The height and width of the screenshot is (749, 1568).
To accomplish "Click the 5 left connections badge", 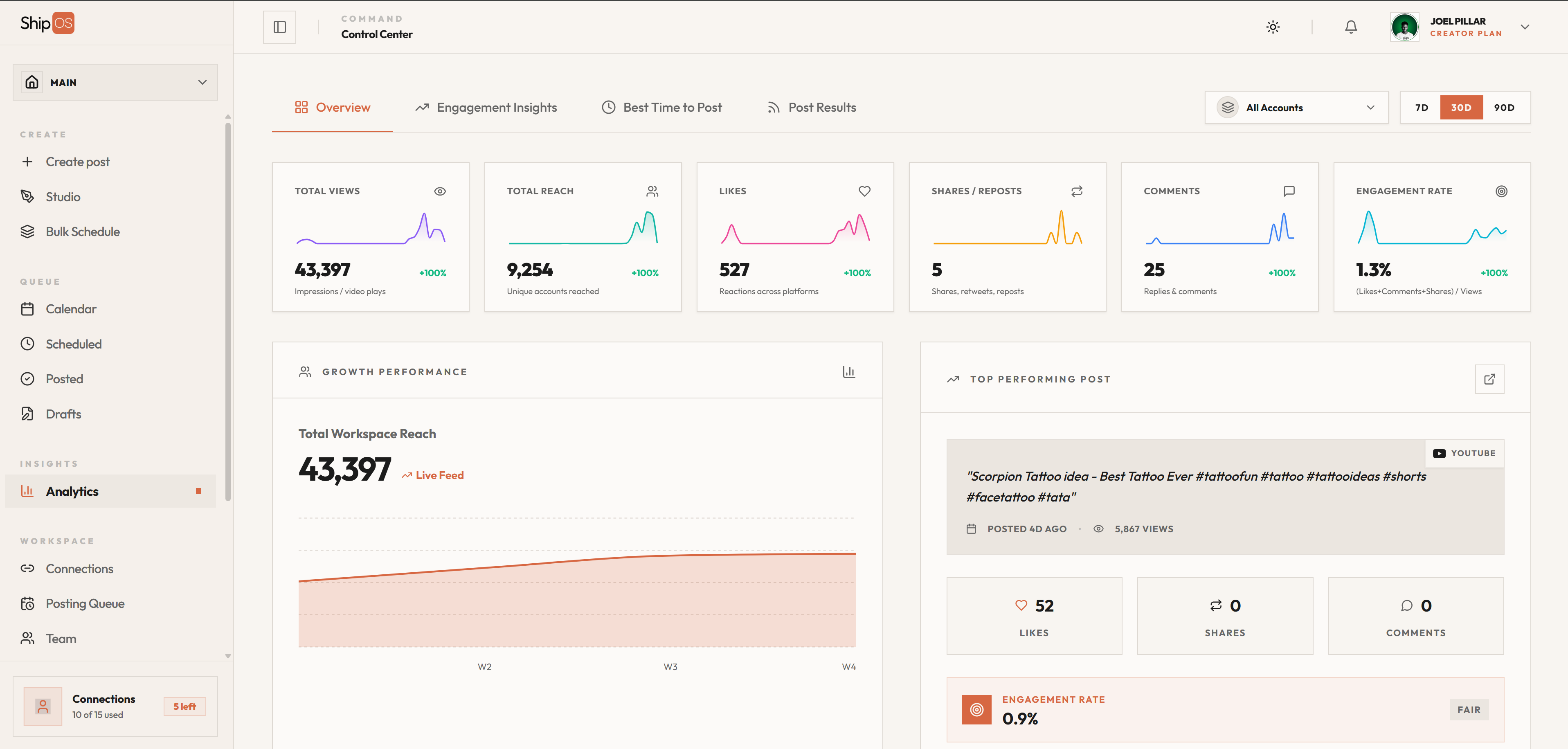I will (184, 706).
